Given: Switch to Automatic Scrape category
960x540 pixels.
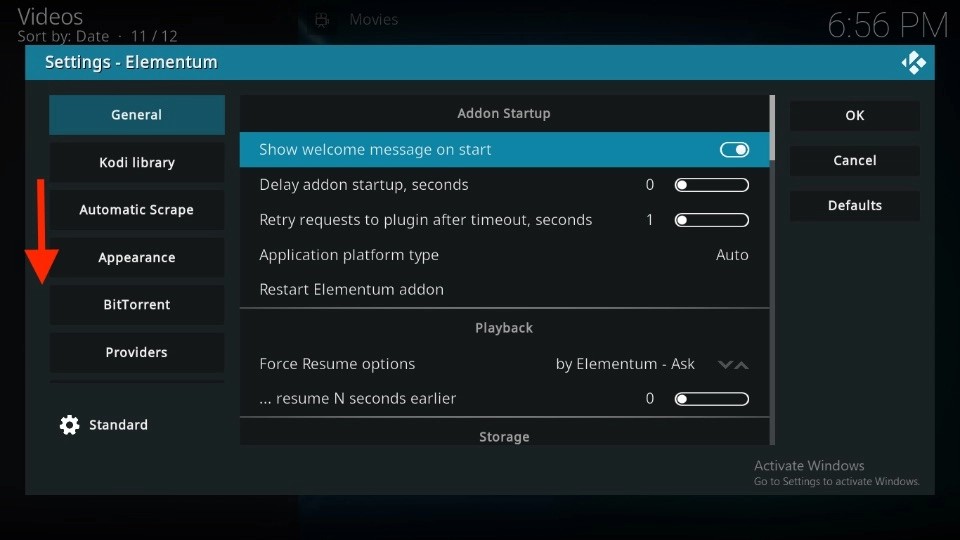Looking at the screenshot, I should click(x=137, y=209).
